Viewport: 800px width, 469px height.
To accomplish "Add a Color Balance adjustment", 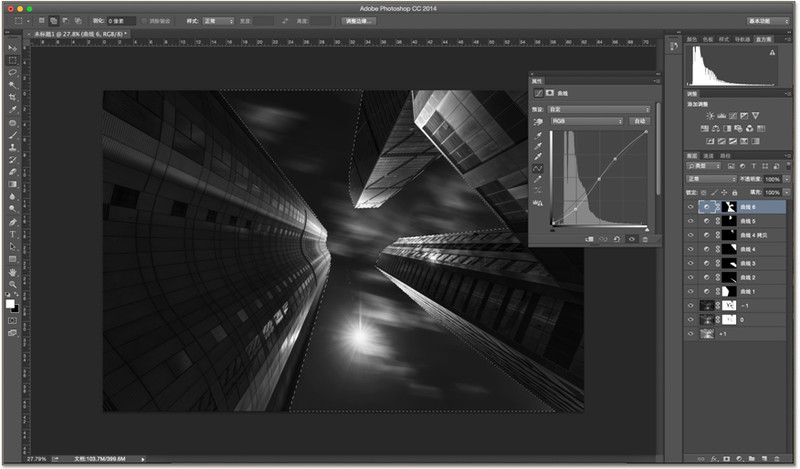I will [x=716, y=129].
